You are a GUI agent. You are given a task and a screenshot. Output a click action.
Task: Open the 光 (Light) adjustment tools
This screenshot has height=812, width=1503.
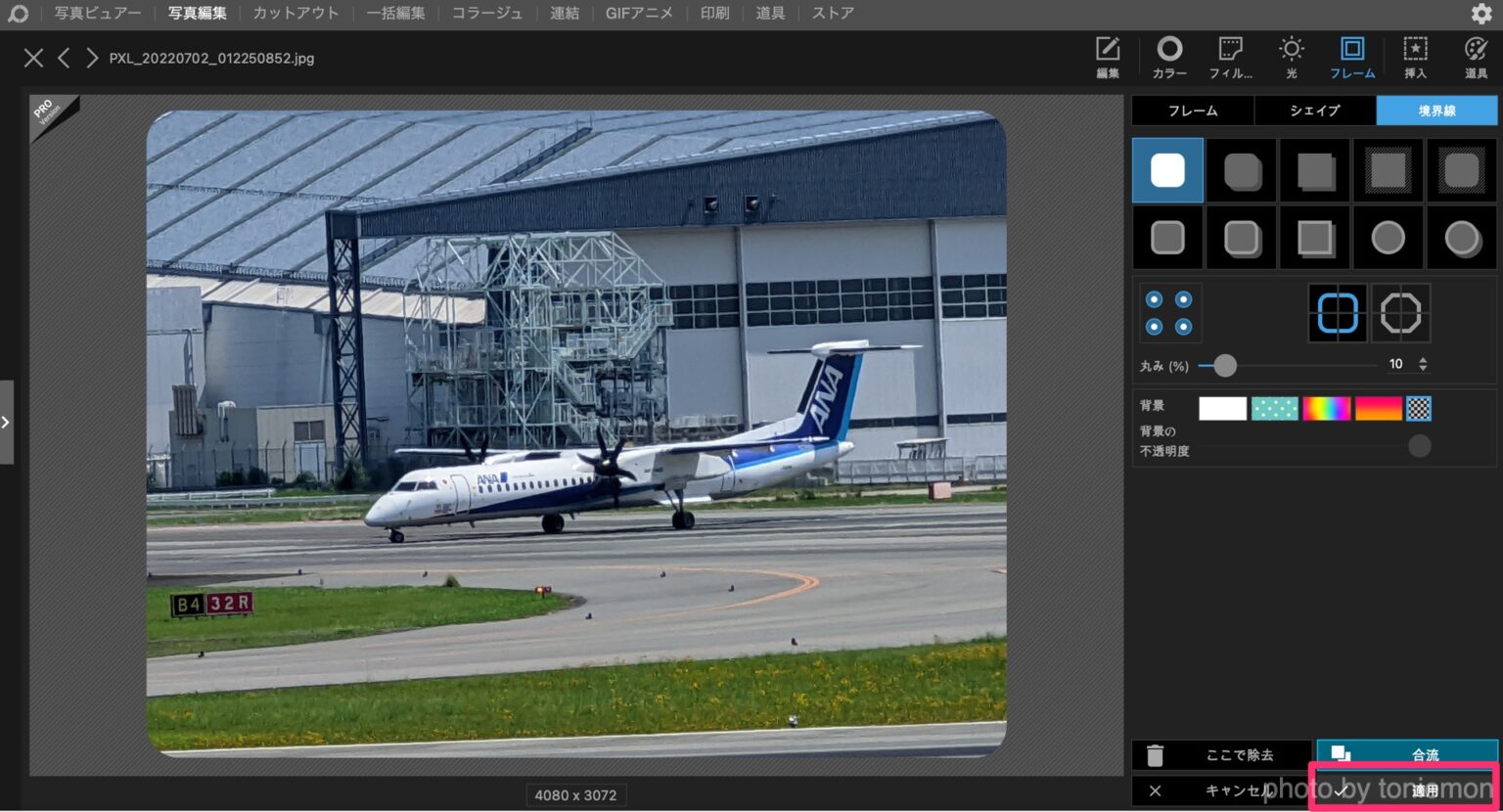tap(1291, 57)
